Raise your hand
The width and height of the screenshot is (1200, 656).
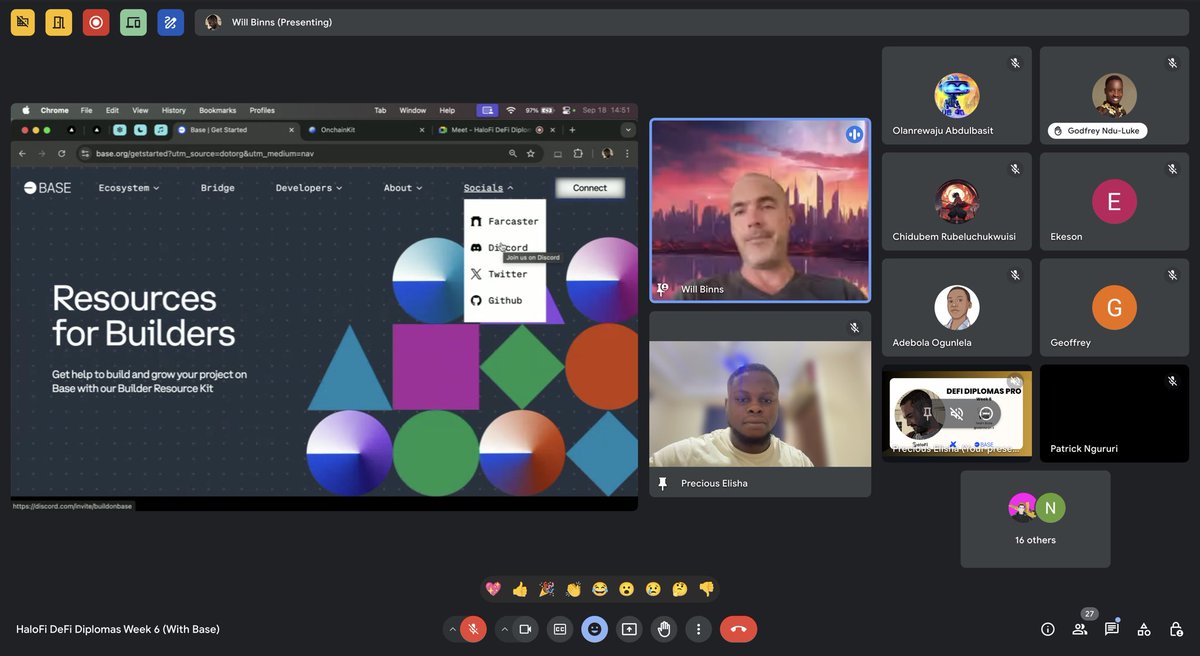663,629
